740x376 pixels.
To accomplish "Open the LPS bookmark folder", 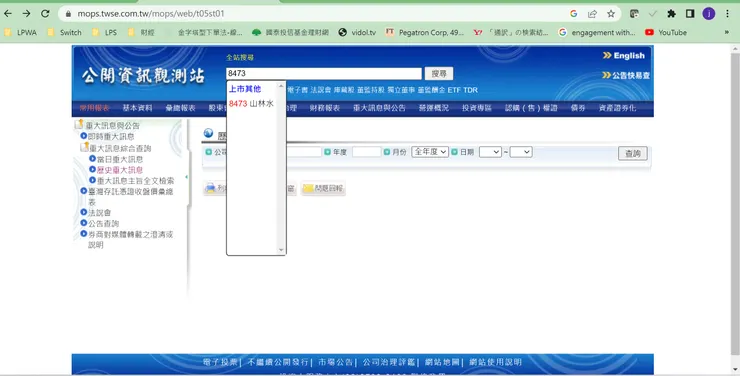I will click(105, 33).
